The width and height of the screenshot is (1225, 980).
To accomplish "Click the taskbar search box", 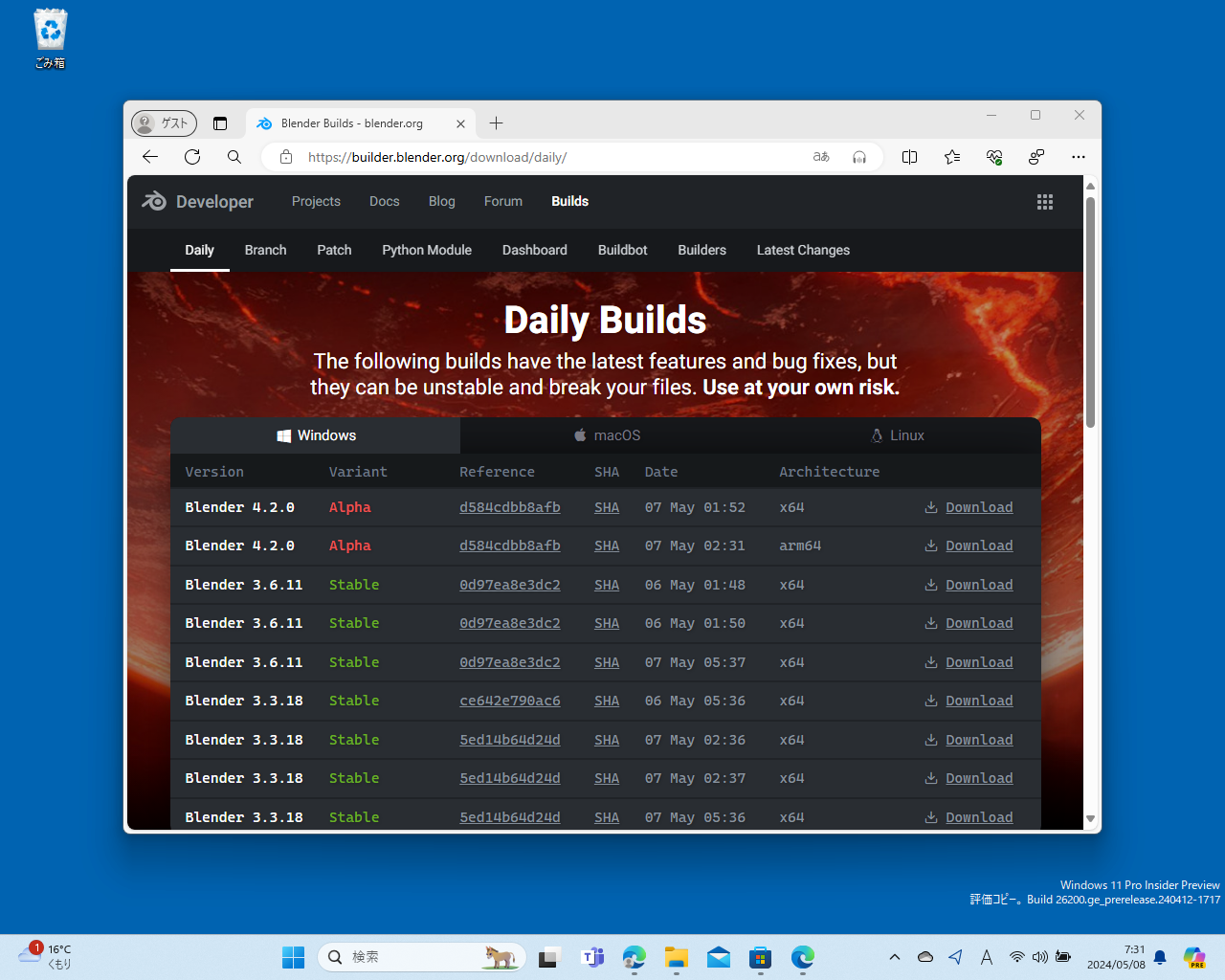I will (x=422, y=957).
